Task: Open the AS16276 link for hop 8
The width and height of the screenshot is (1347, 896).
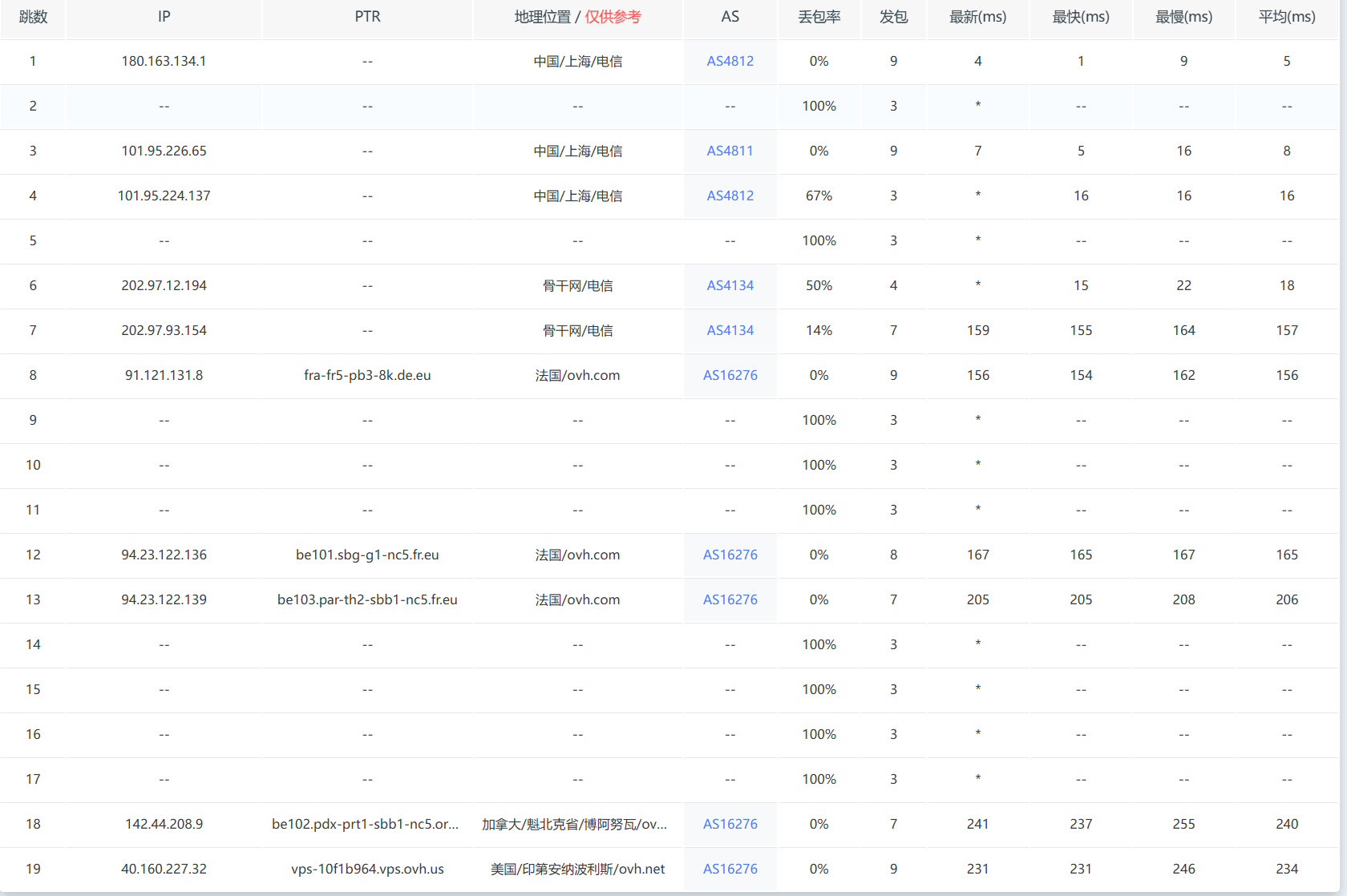Action: 730,375
